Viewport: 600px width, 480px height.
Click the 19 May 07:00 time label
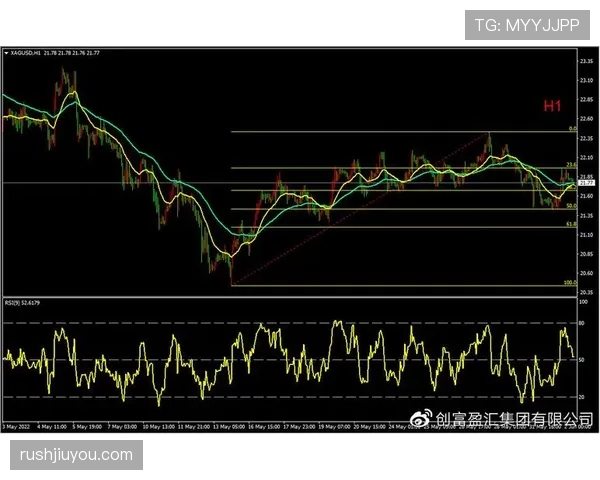(334, 427)
